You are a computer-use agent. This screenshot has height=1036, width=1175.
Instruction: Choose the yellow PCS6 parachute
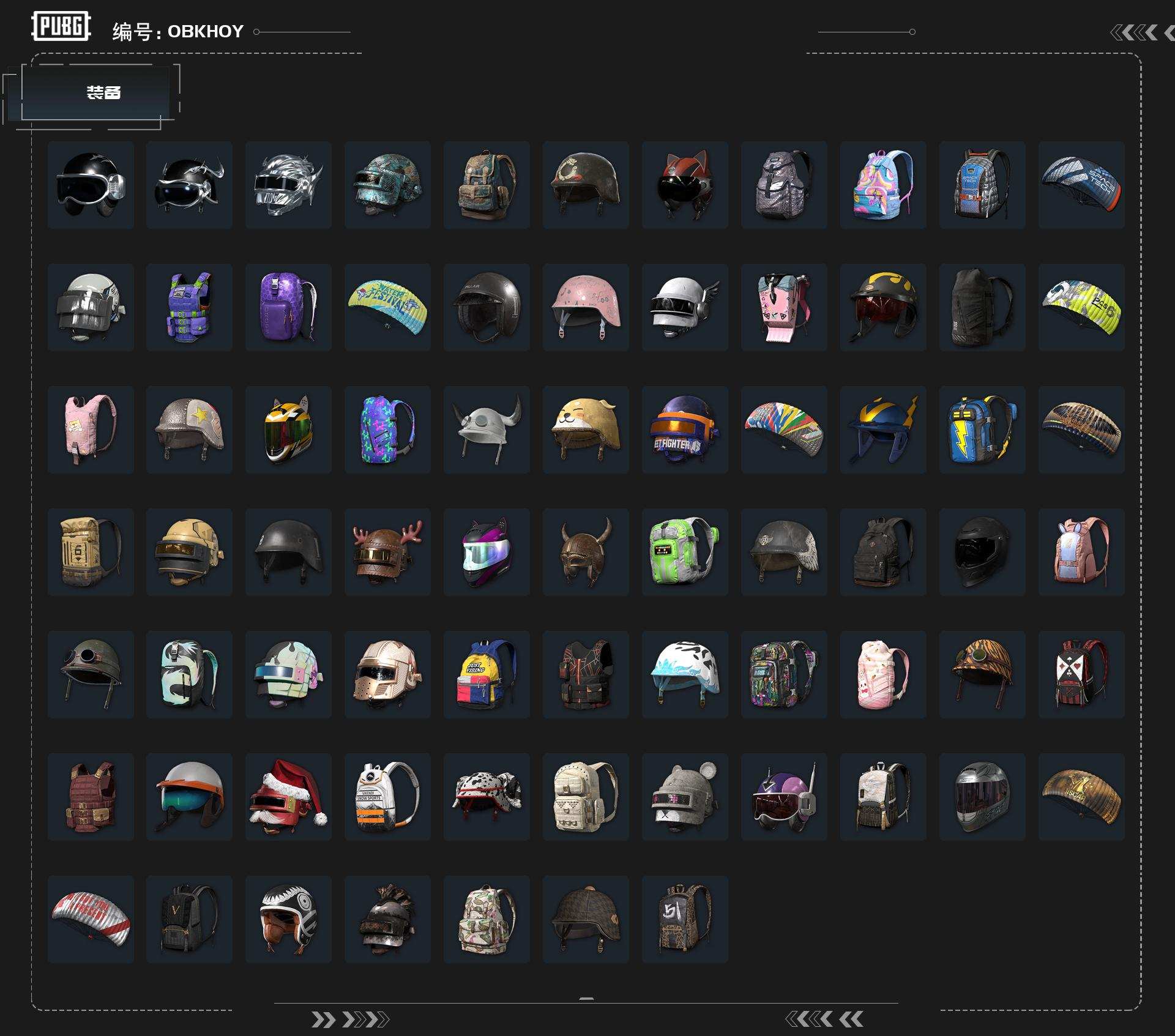tap(1081, 307)
